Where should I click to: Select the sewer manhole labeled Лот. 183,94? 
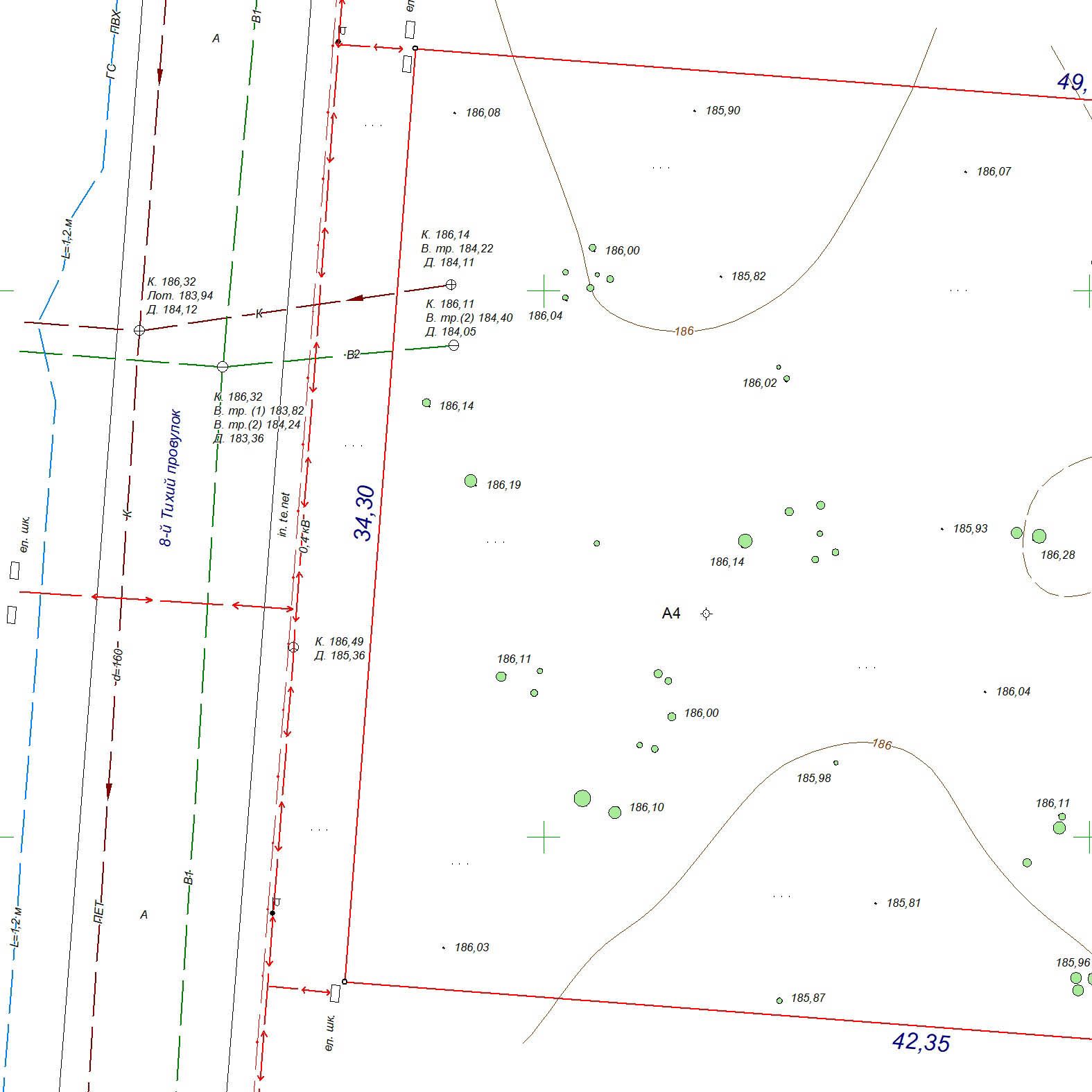139,330
